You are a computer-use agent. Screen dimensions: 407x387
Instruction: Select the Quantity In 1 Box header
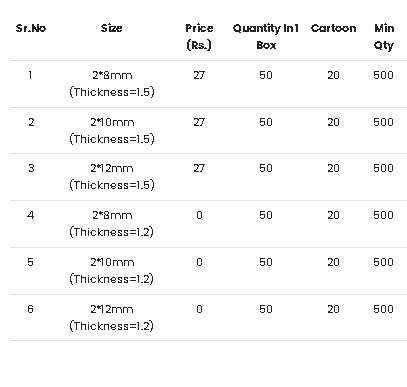[x=266, y=37]
